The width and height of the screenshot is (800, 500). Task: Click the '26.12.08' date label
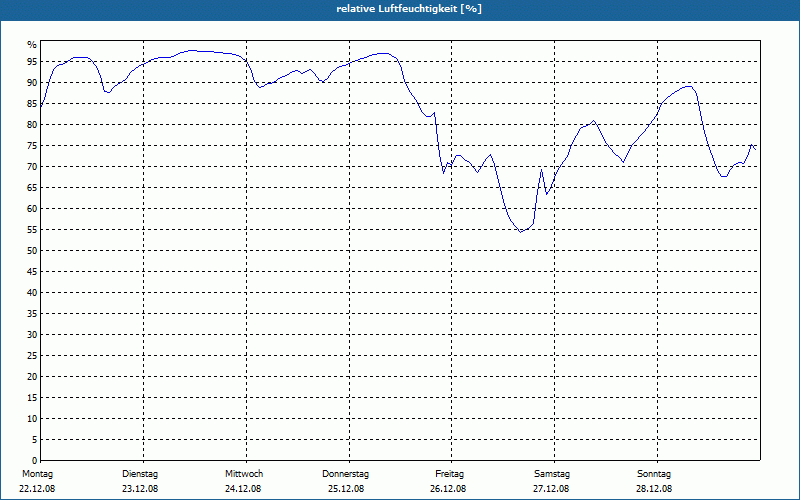[448, 489]
